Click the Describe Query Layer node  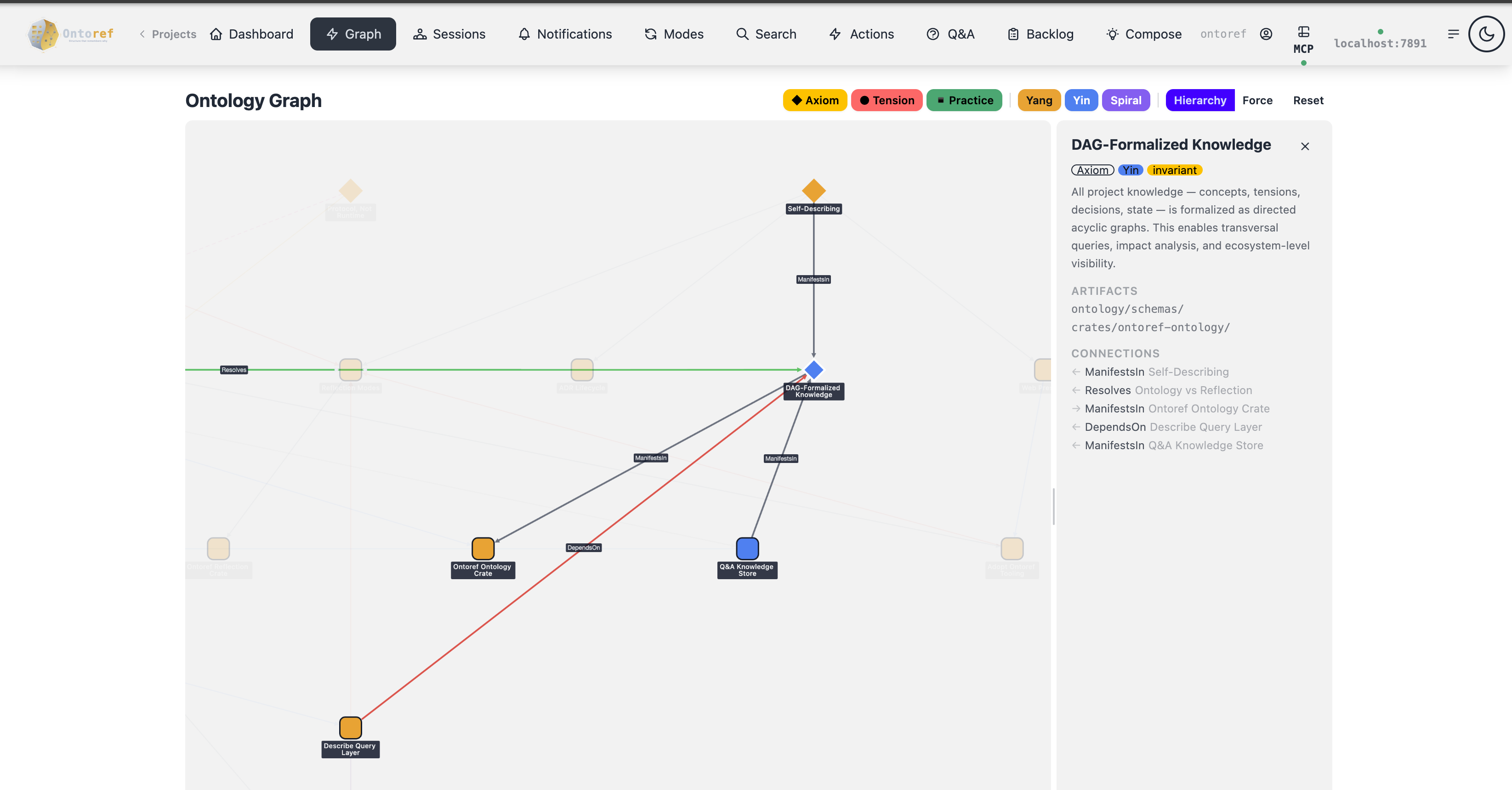(x=350, y=728)
